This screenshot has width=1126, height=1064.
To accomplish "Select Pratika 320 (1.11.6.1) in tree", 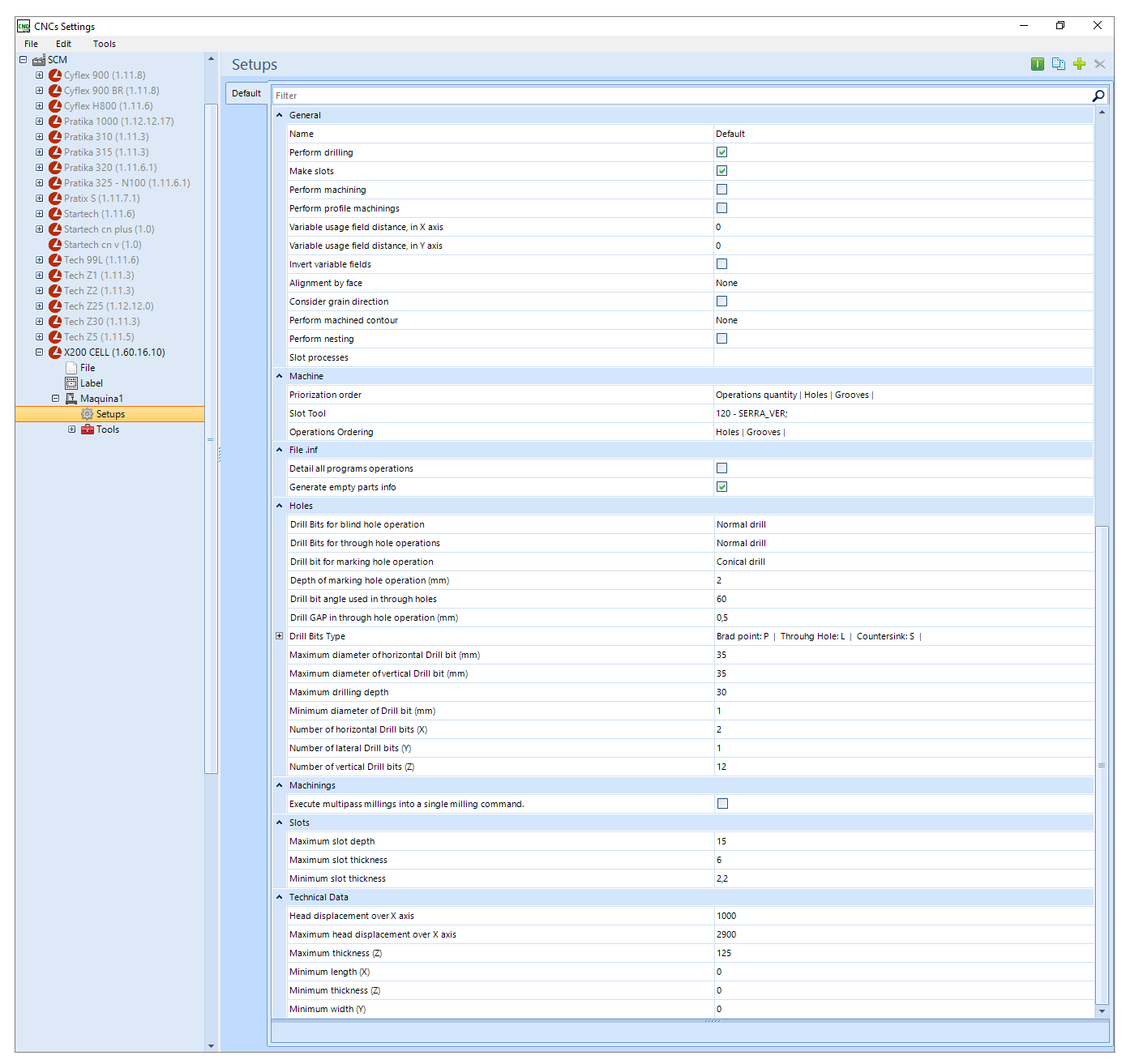I will pyautogui.click(x=110, y=168).
